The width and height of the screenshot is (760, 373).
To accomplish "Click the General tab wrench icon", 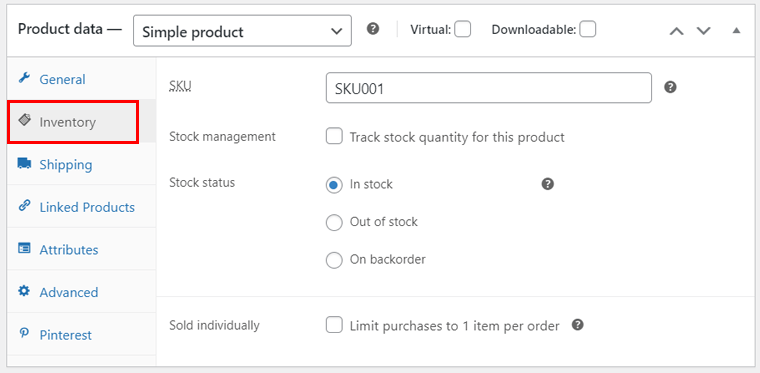I will 24,78.
